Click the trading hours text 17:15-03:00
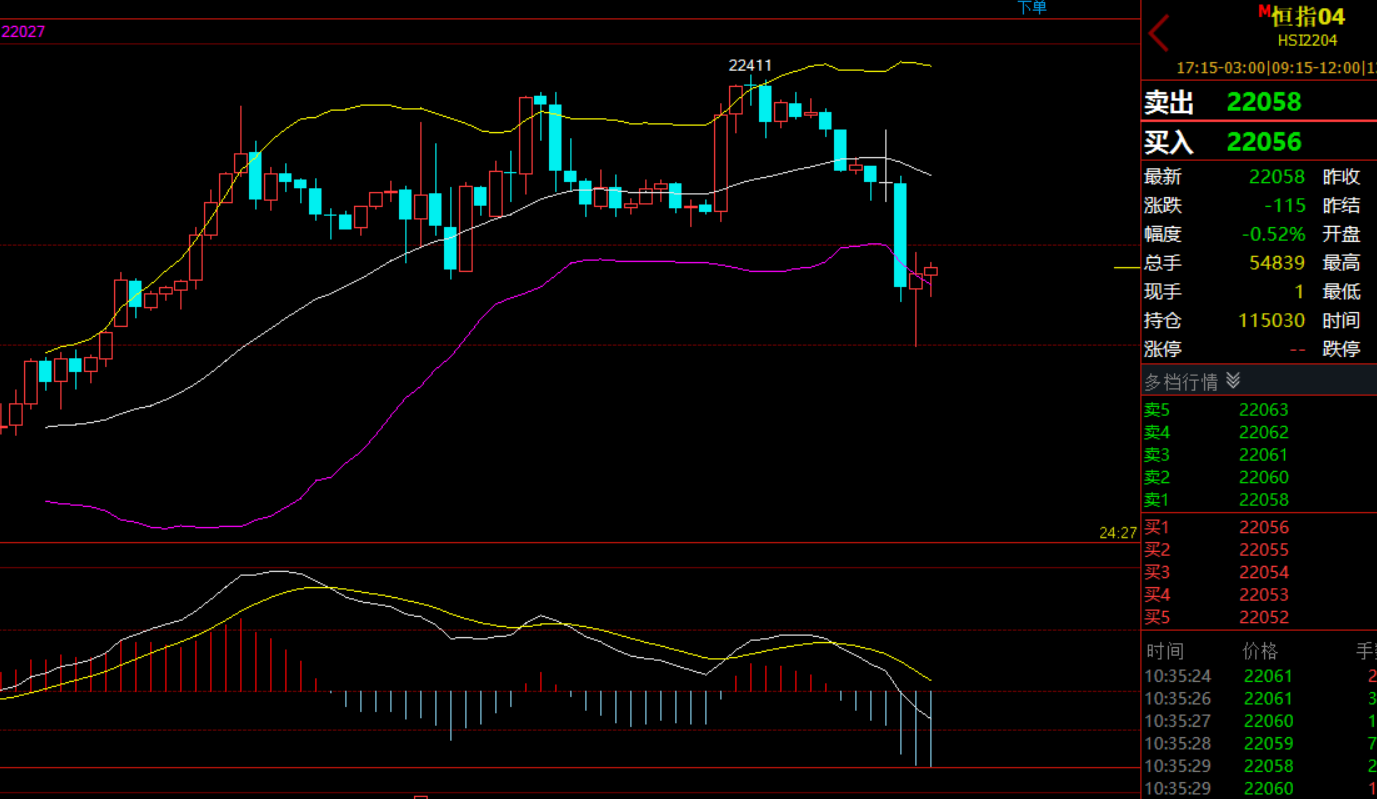 point(1220,68)
